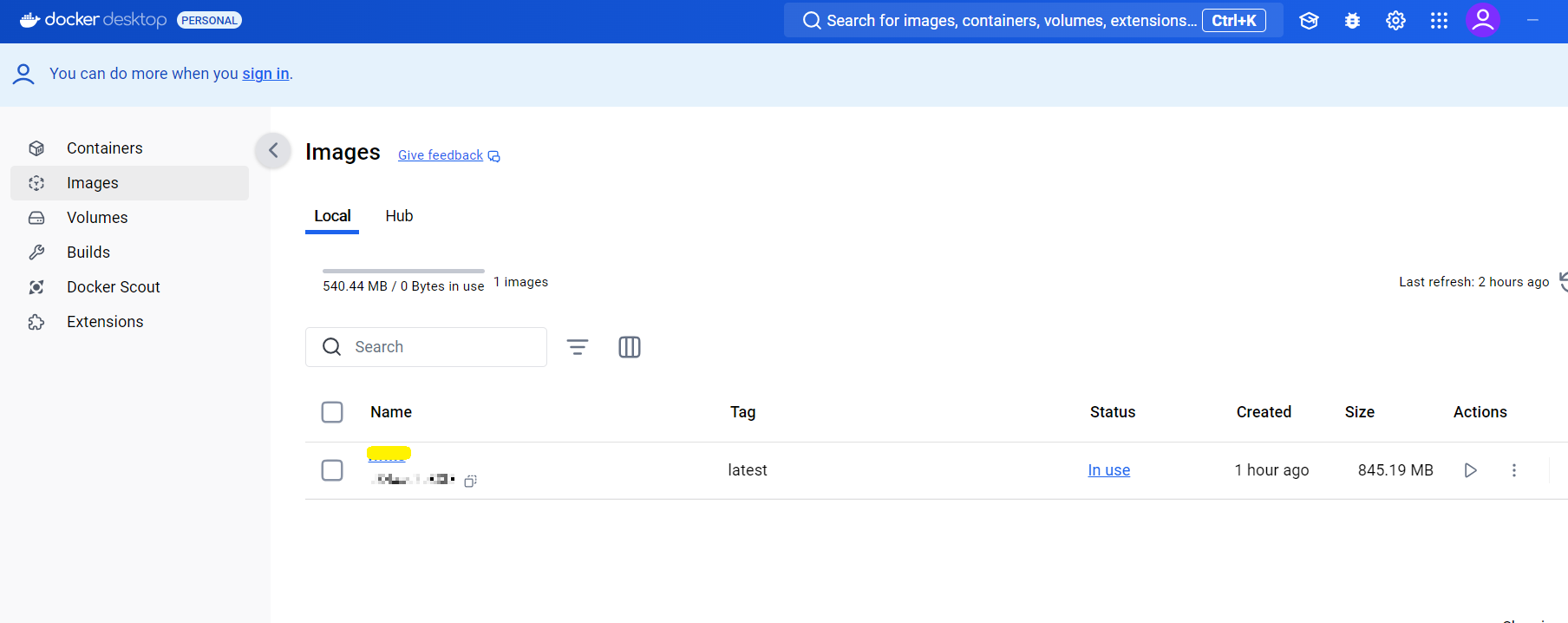
Task: Open the Troubleshoot bug icon
Action: [x=1352, y=21]
